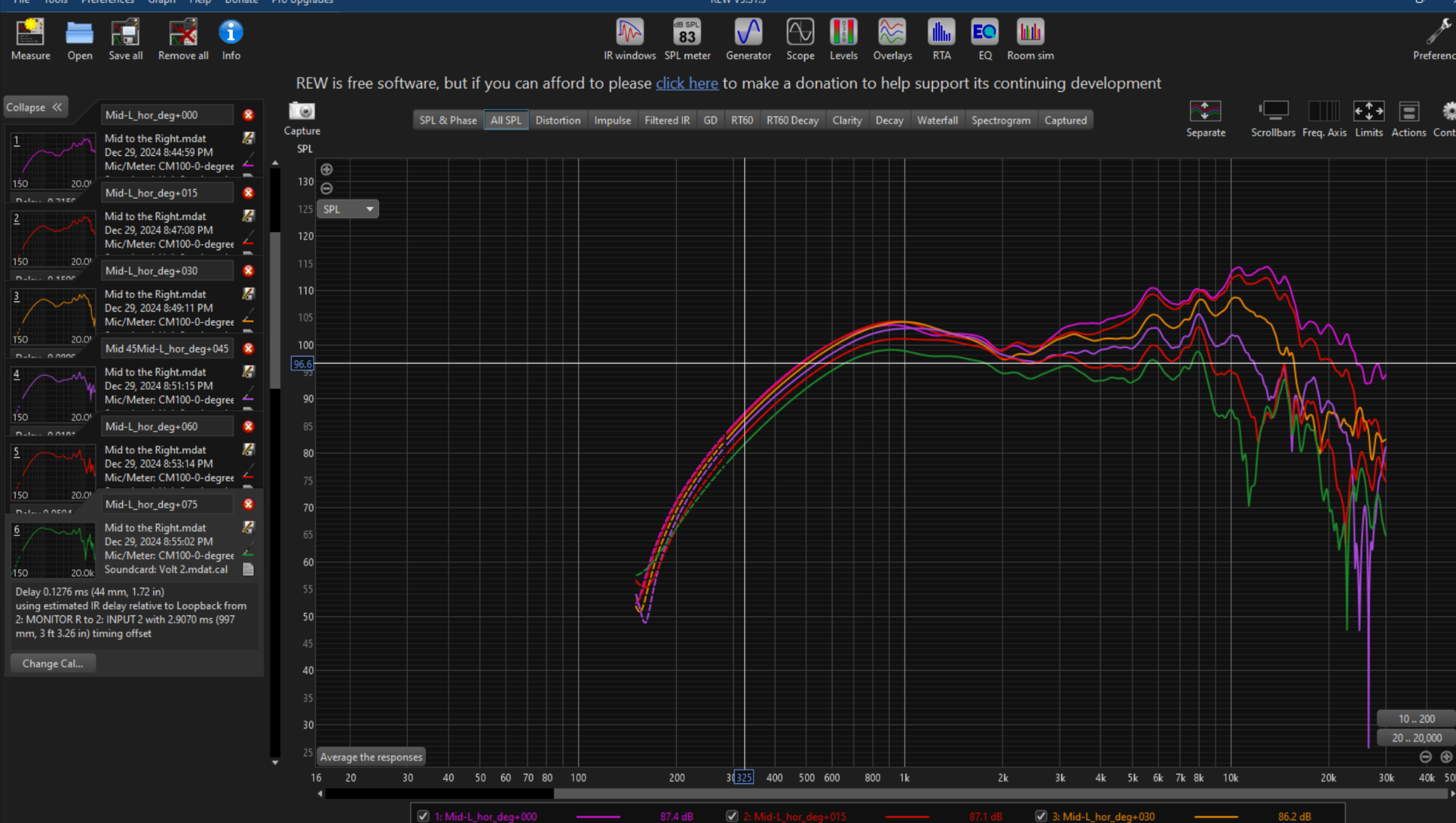Click the Mid 45Mid-L_hor_deg+045 name field

point(167,349)
